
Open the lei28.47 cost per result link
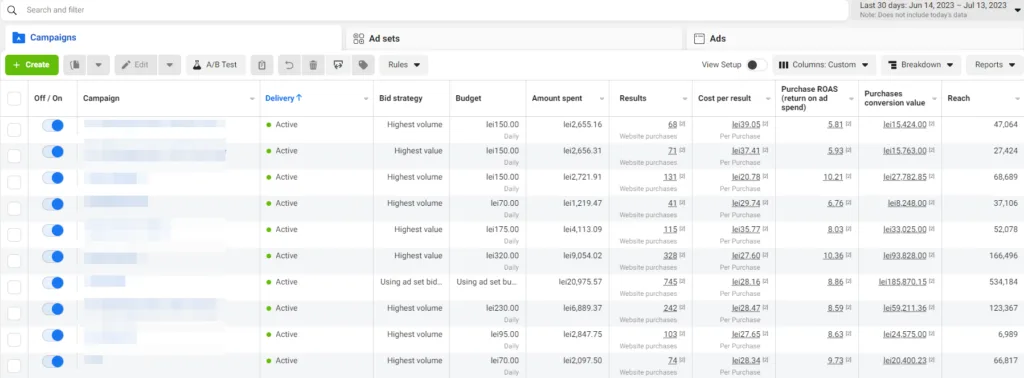pos(746,308)
